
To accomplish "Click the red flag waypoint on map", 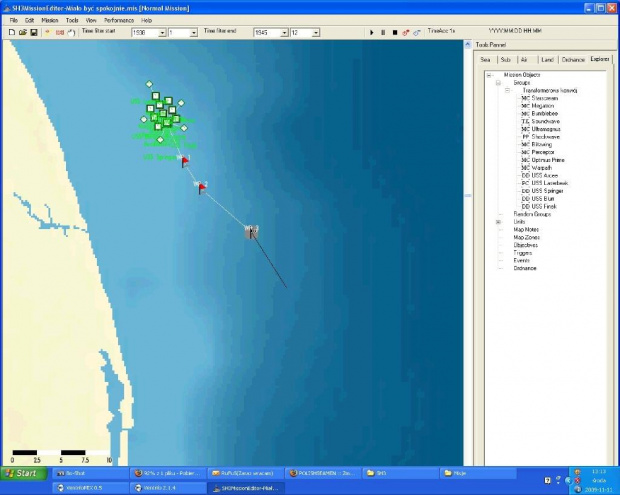I will tap(185, 160).
